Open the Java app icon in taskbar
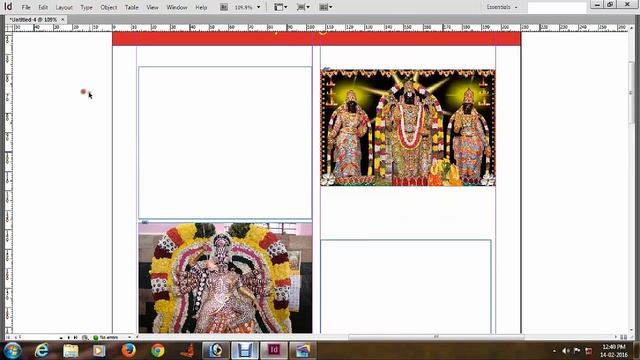The height and width of the screenshot is (360, 640). [x=187, y=350]
